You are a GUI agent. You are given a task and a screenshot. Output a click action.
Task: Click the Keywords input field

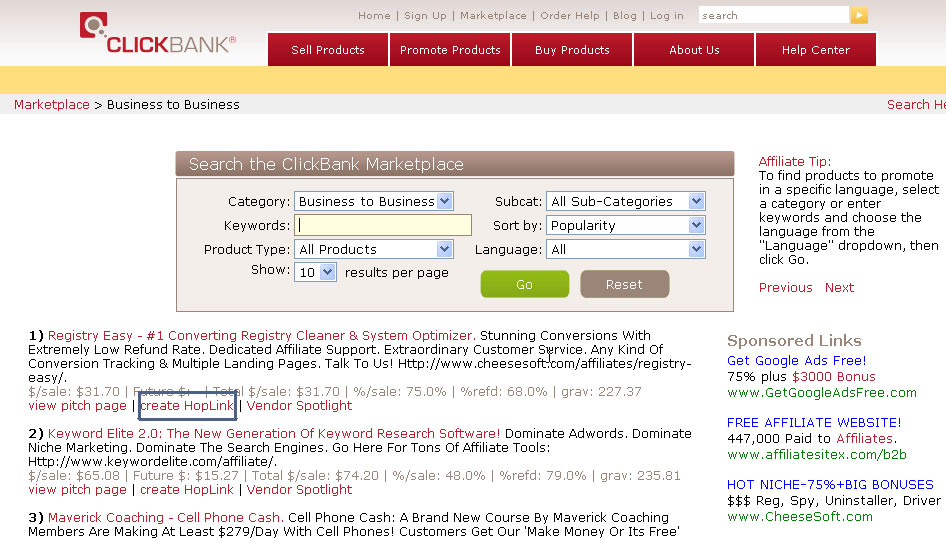383,226
